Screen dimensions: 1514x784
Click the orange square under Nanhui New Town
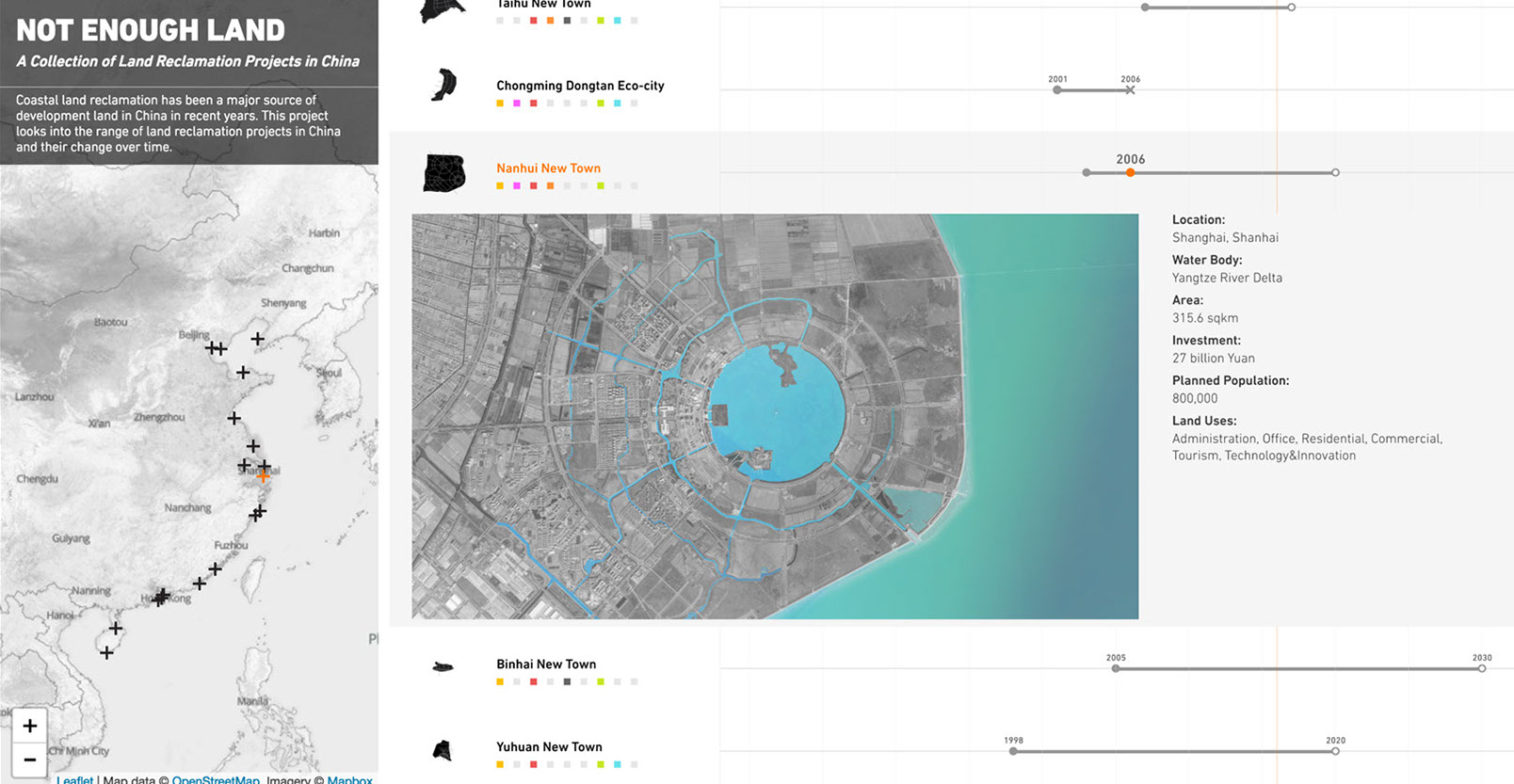pos(550,185)
